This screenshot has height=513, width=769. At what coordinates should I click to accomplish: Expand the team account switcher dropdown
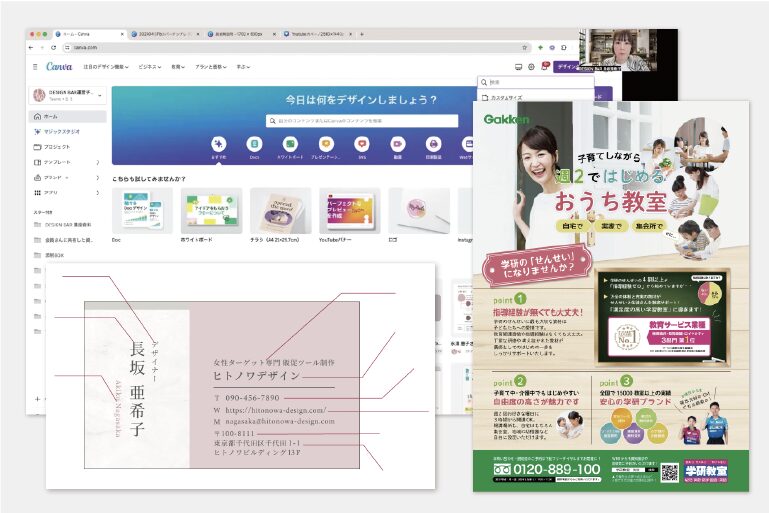coord(99,96)
